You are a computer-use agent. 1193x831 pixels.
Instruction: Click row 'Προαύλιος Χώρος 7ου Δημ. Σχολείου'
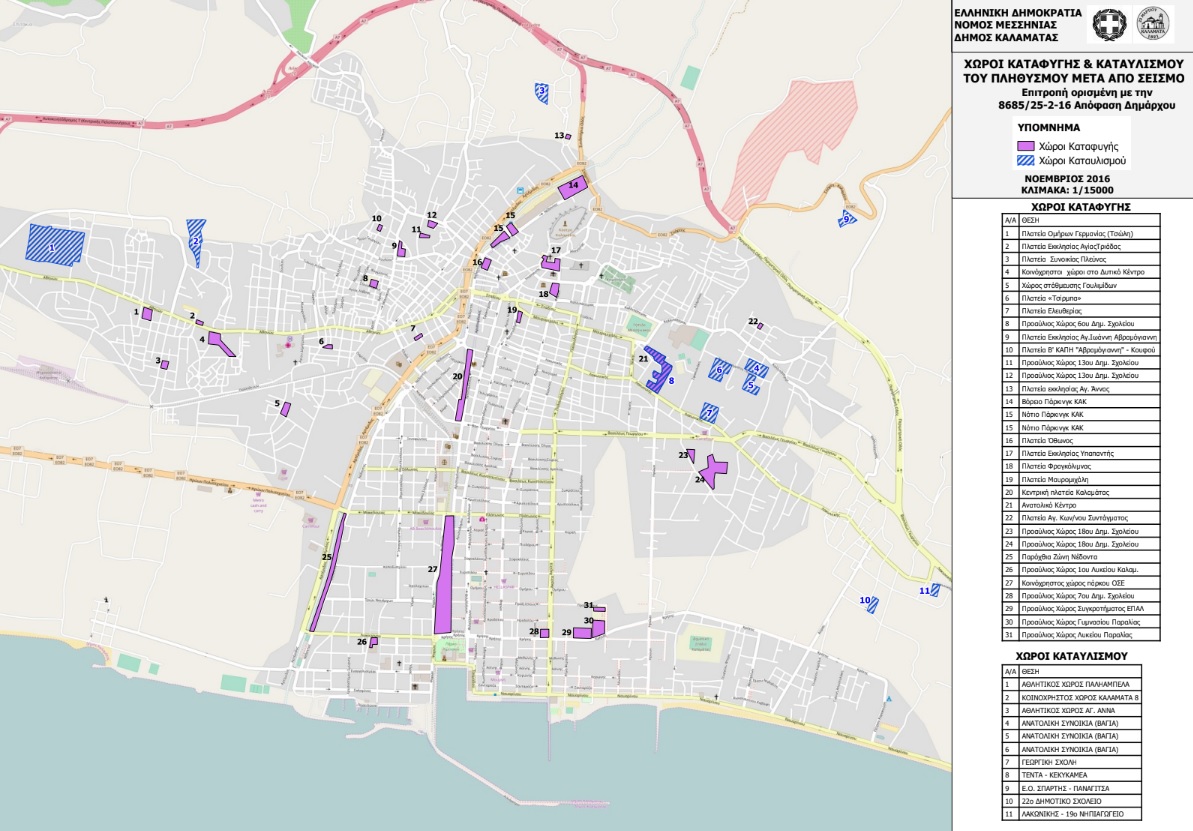click(1080, 596)
